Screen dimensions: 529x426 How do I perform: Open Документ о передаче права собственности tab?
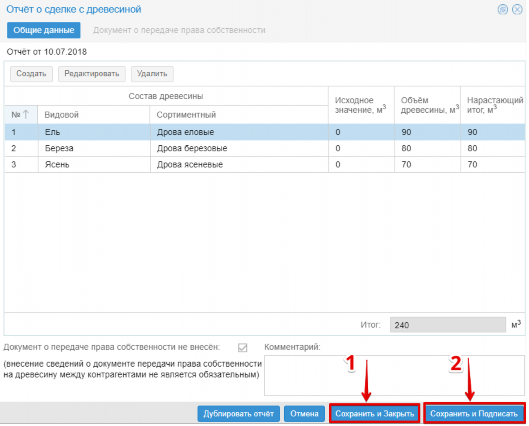179,30
